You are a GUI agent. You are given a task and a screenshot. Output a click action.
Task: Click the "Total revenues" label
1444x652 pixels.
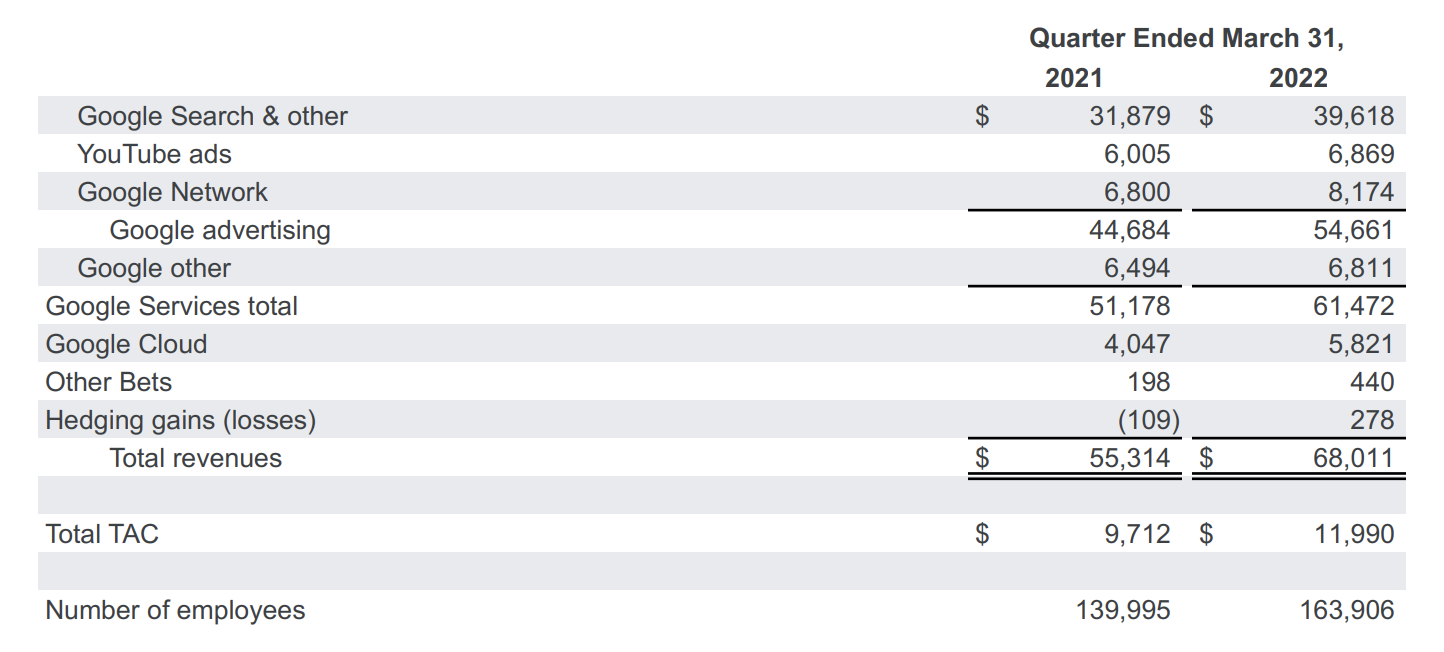click(x=196, y=458)
